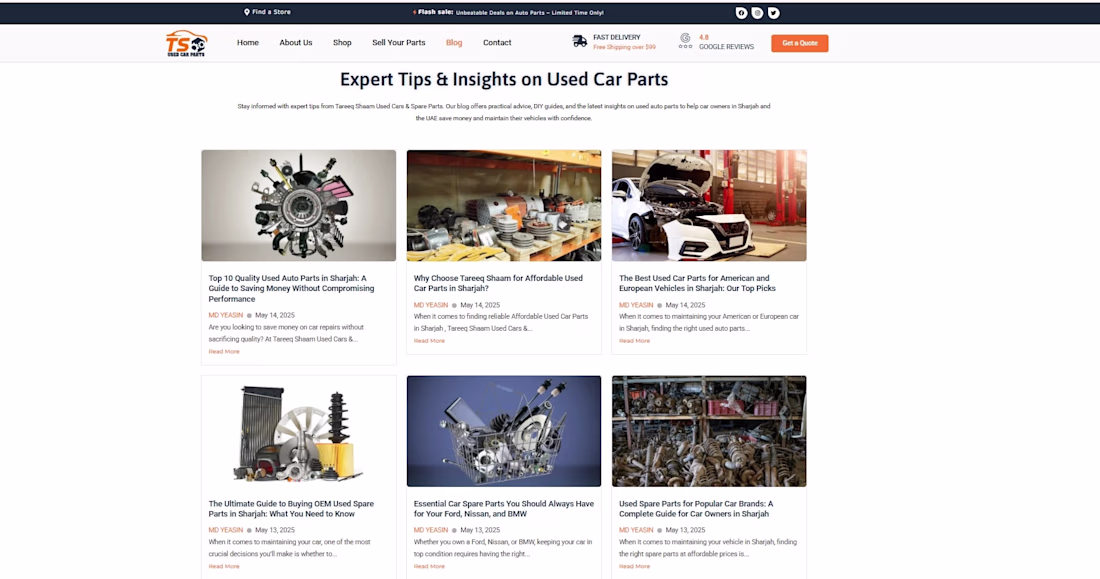The image size is (1100, 579).
Task: Open the Sell Your Parts page
Action: (x=398, y=43)
